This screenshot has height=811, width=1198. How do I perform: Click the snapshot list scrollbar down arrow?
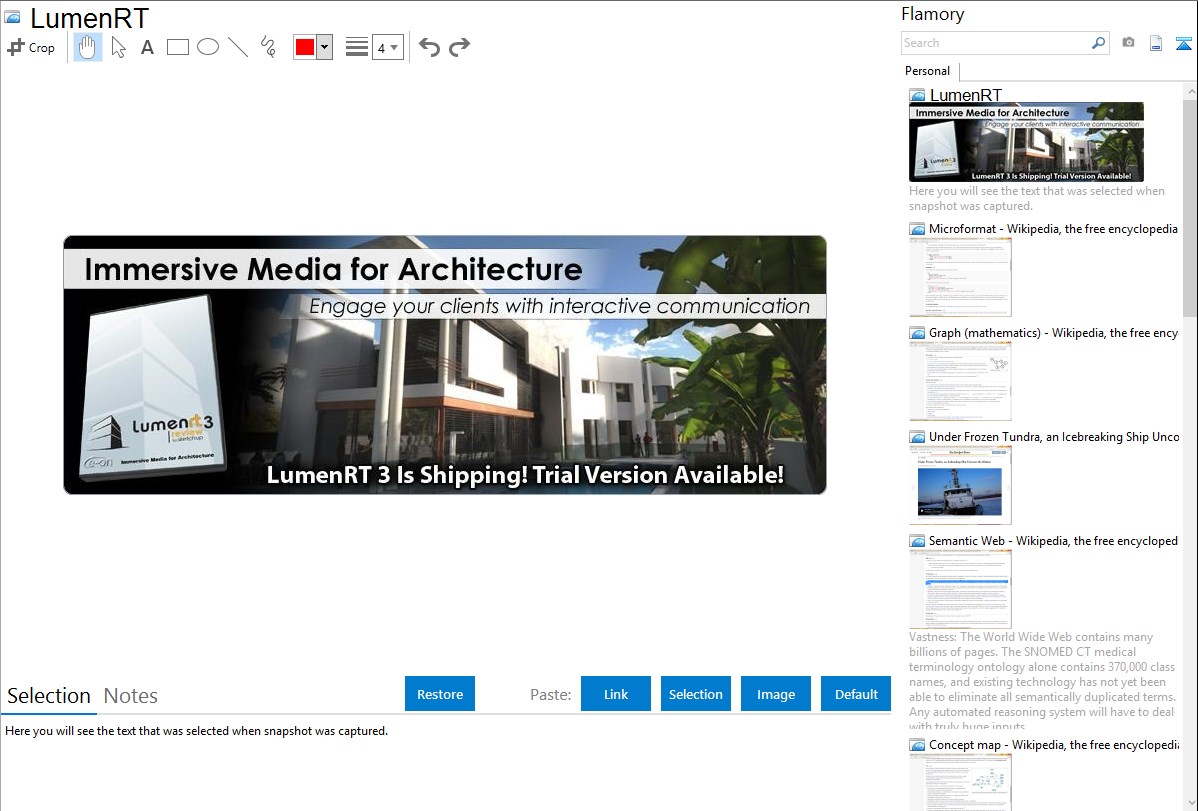tap(1190, 803)
